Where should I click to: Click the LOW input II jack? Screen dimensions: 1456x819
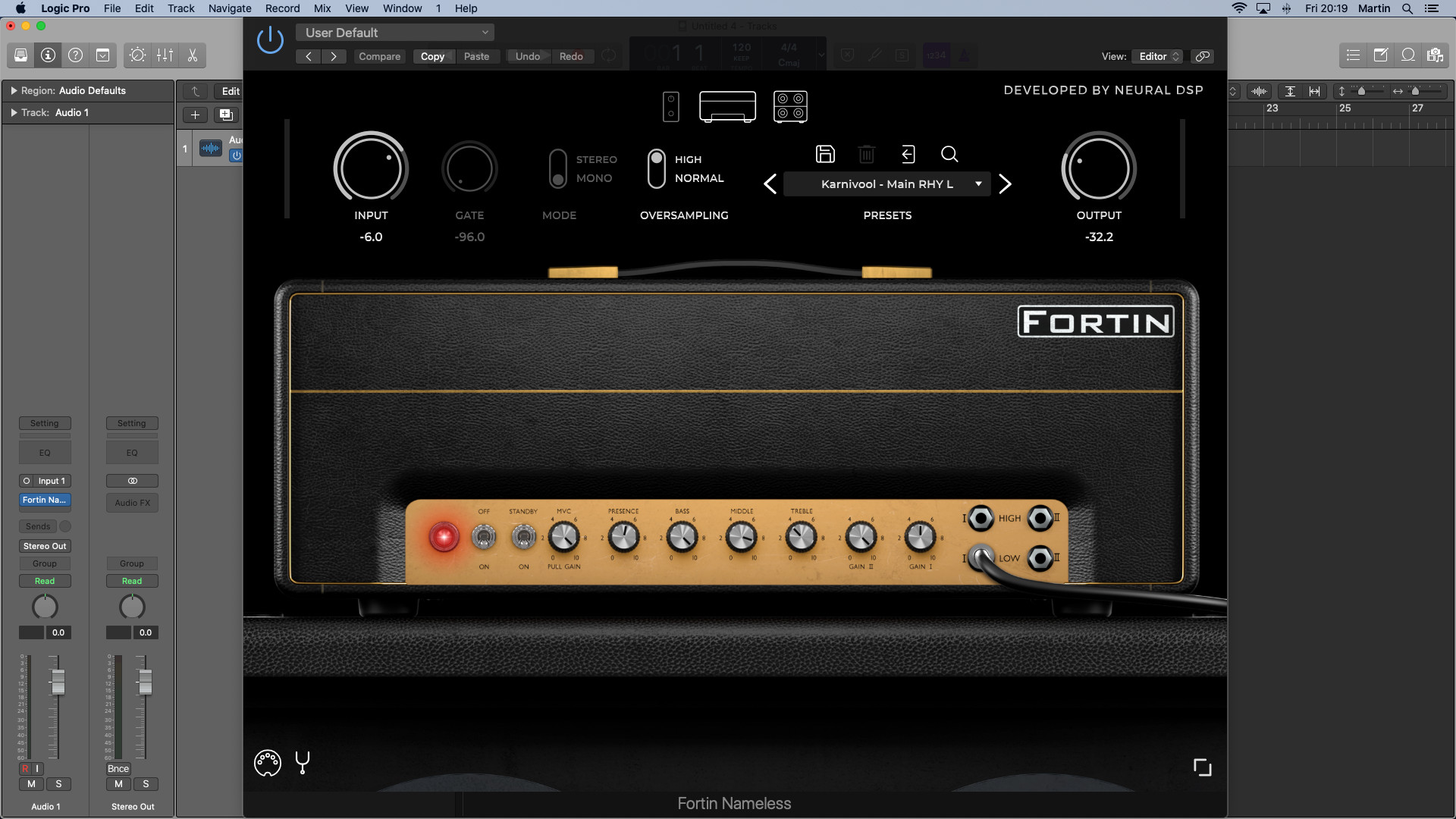[1040, 558]
